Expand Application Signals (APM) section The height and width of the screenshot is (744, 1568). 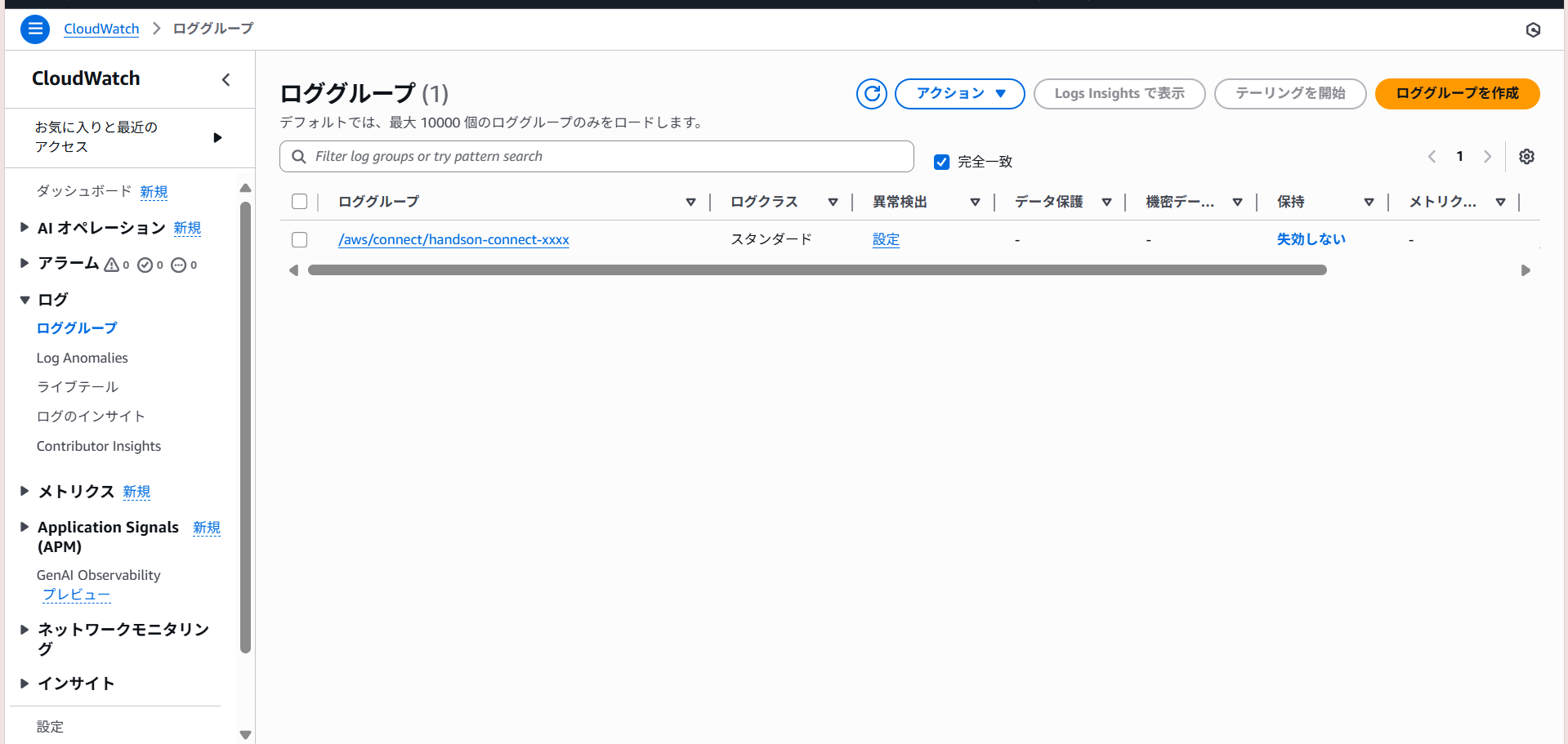25,527
